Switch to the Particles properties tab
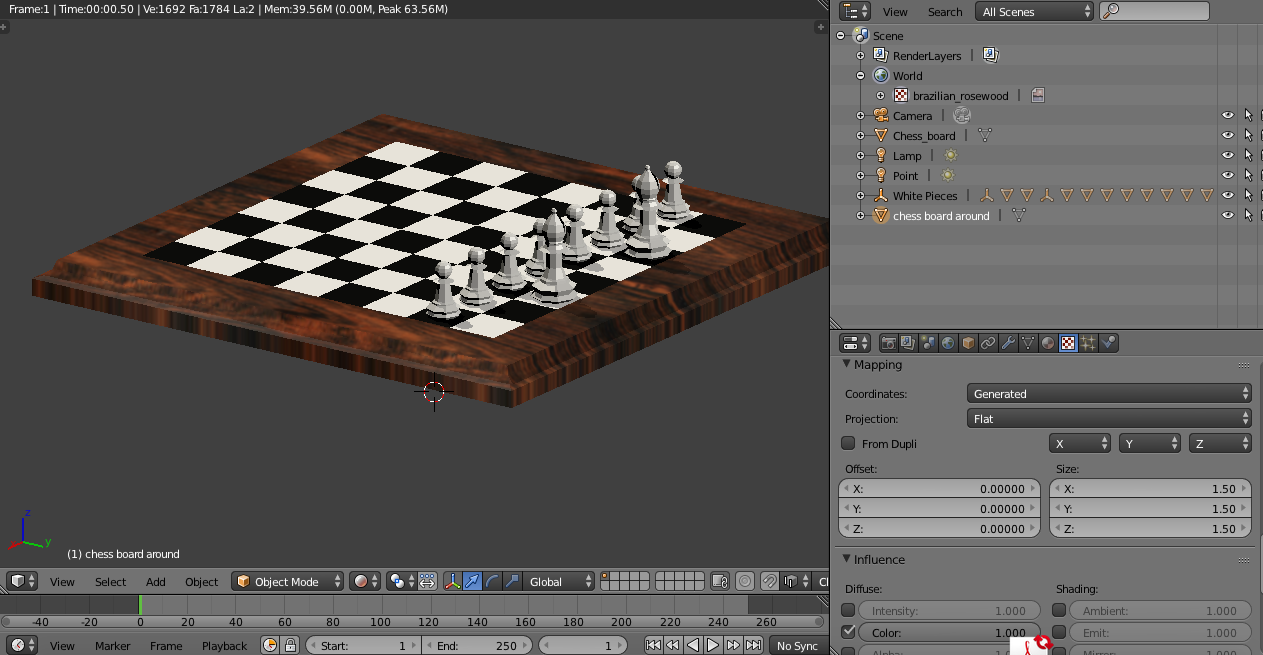This screenshot has width=1263, height=655. pos(1087,343)
